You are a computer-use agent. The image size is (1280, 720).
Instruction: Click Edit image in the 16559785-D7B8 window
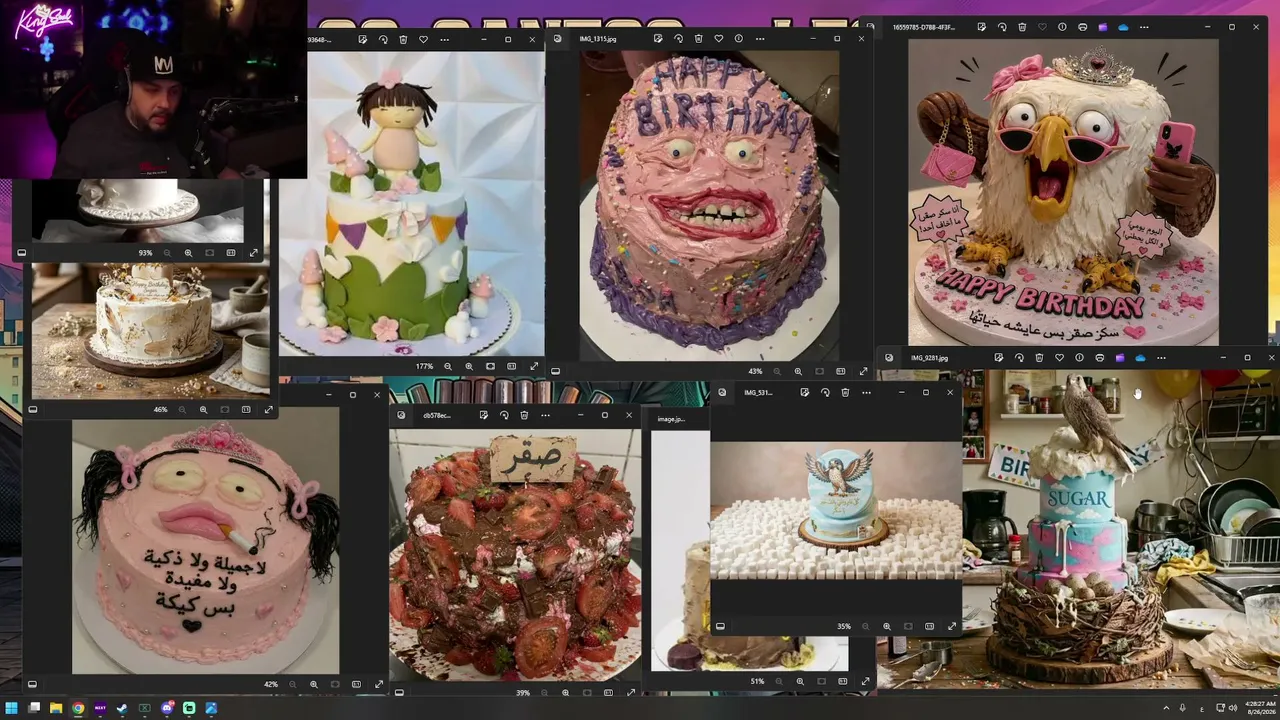pyautogui.click(x=982, y=27)
